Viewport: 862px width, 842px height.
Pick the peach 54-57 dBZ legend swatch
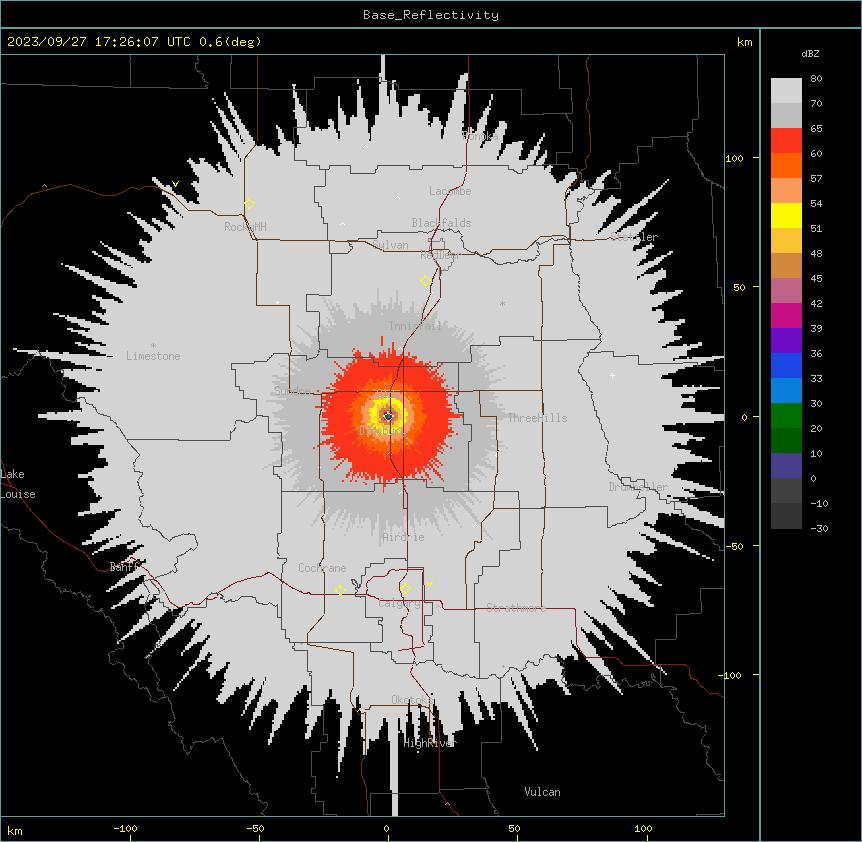click(x=786, y=191)
